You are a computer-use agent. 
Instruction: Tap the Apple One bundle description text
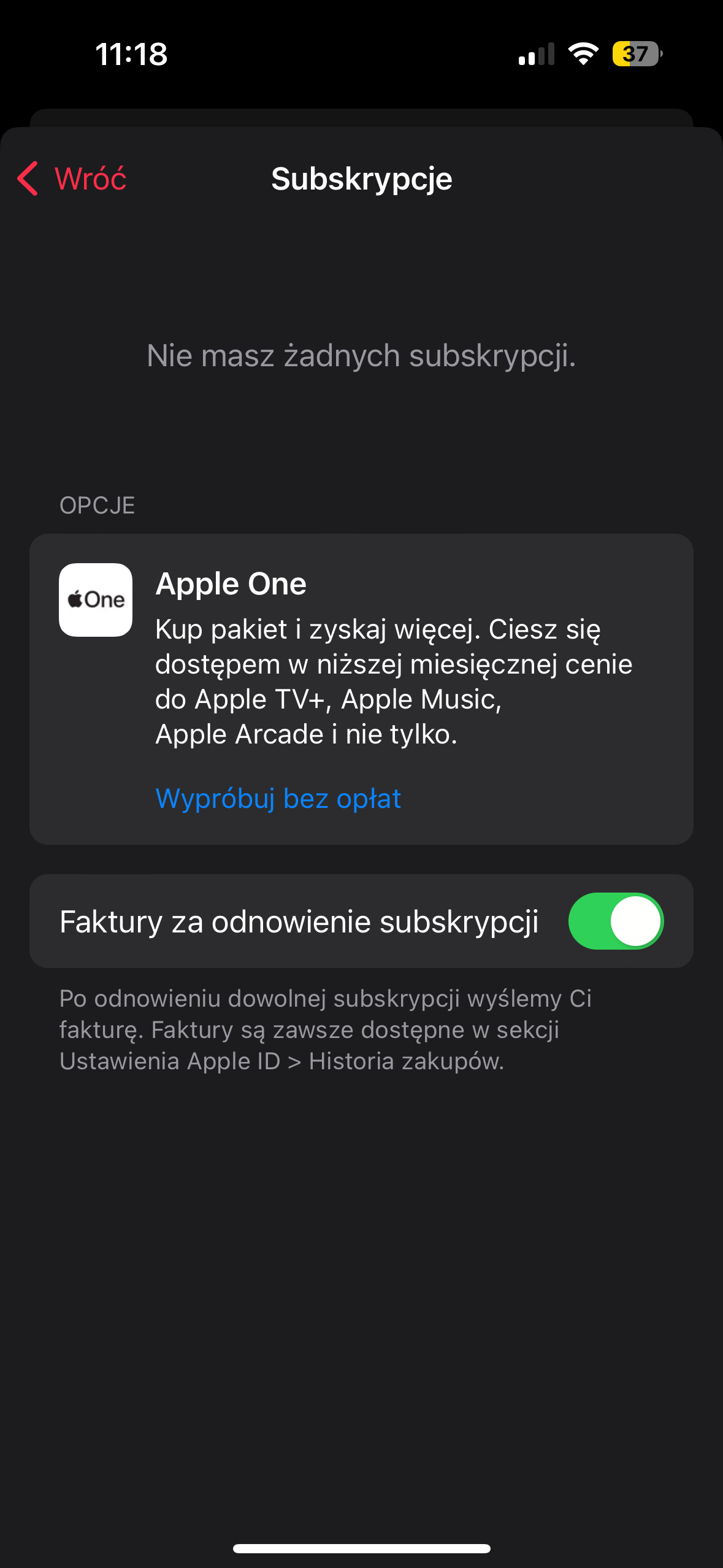click(x=392, y=682)
